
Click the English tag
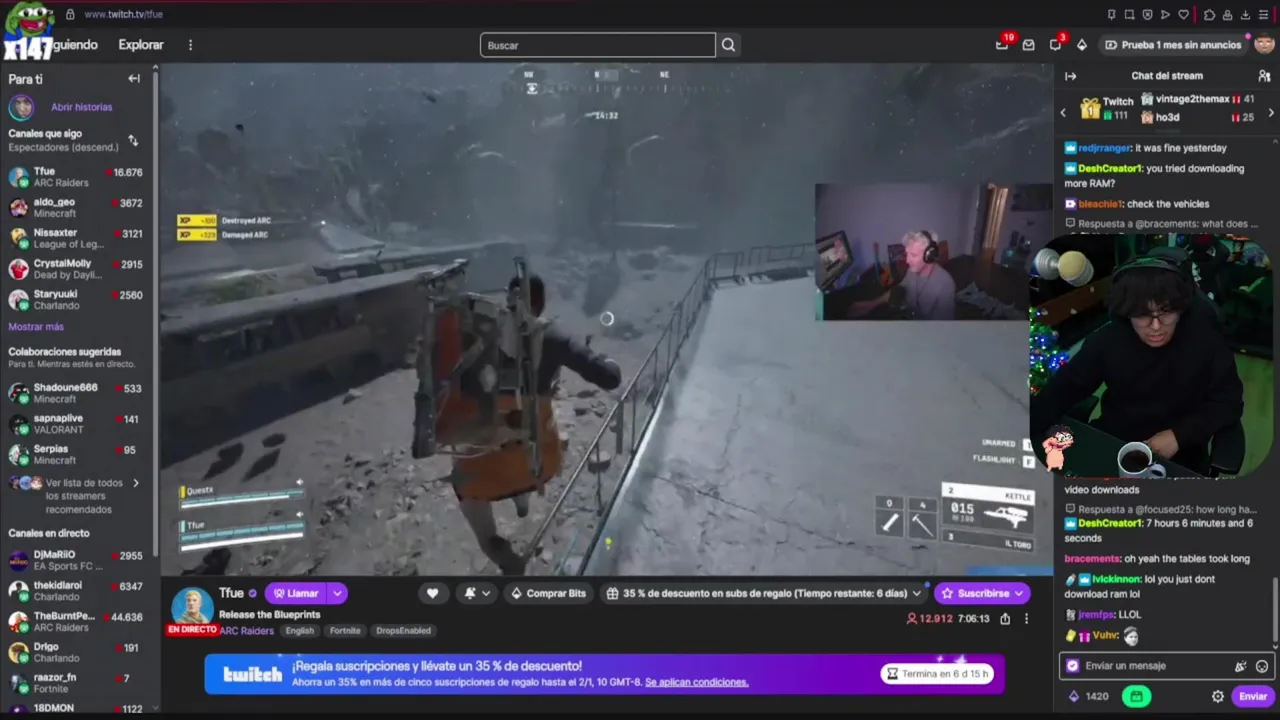pyautogui.click(x=300, y=631)
